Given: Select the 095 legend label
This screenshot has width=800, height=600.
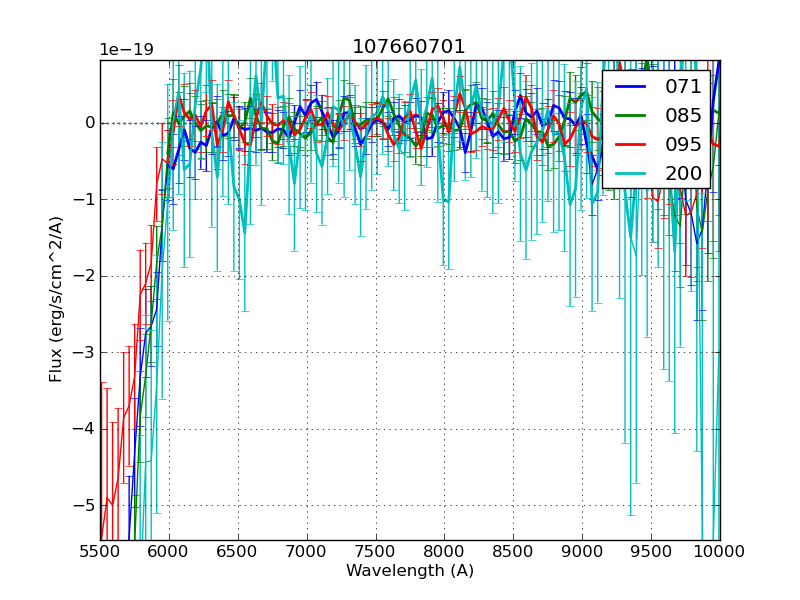Looking at the screenshot, I should pyautogui.click(x=683, y=144).
